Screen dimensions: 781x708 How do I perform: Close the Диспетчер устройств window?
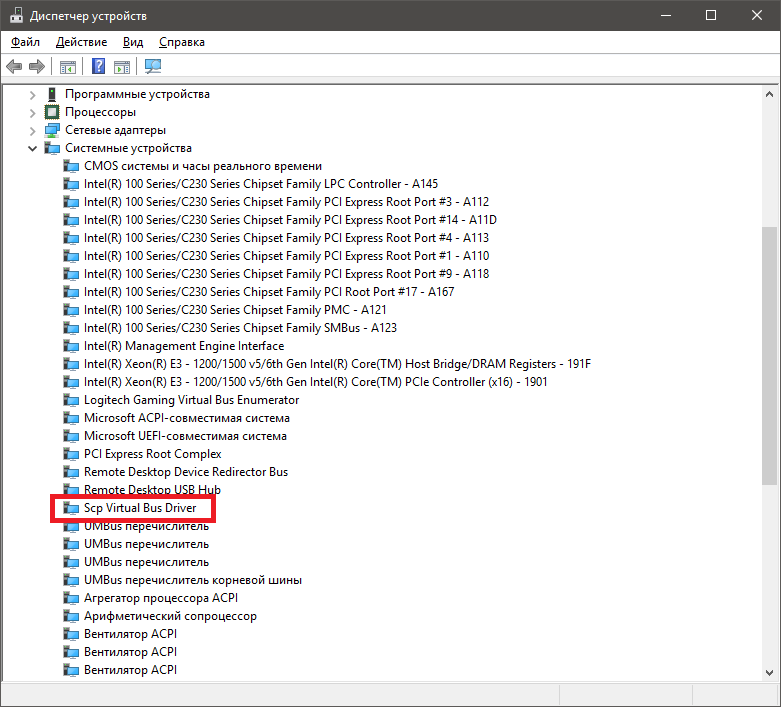[757, 15]
